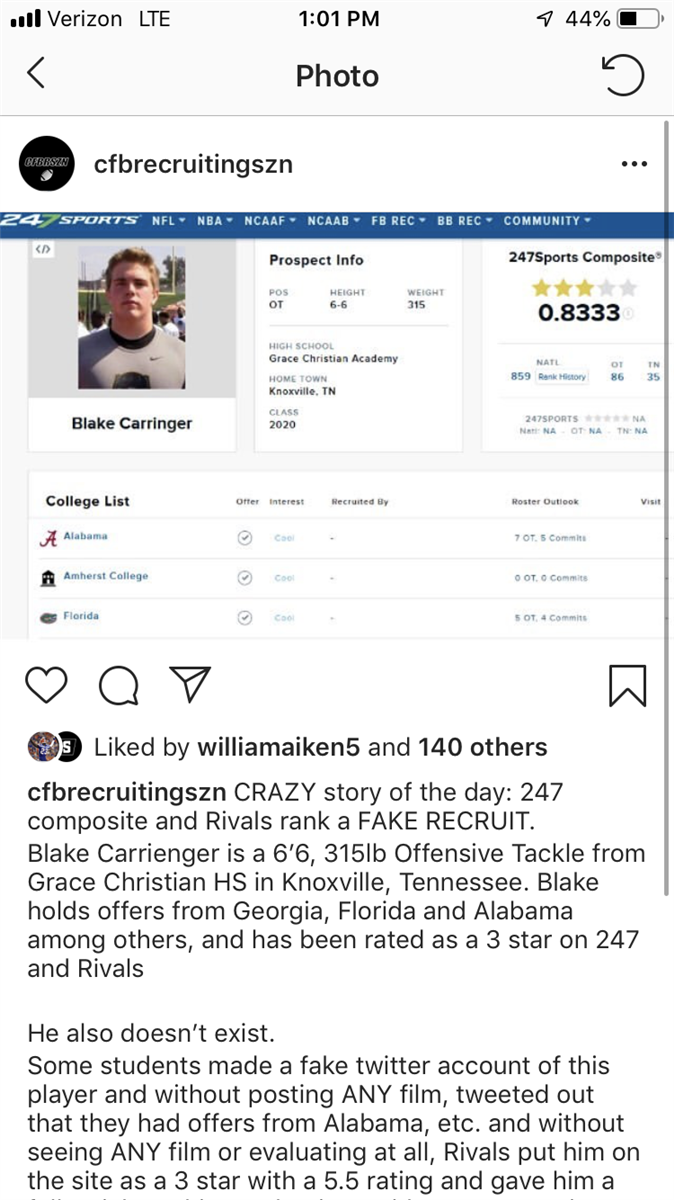Tap cfbrecruitingszn profile avatar
The width and height of the screenshot is (674, 1200).
pos(47,164)
